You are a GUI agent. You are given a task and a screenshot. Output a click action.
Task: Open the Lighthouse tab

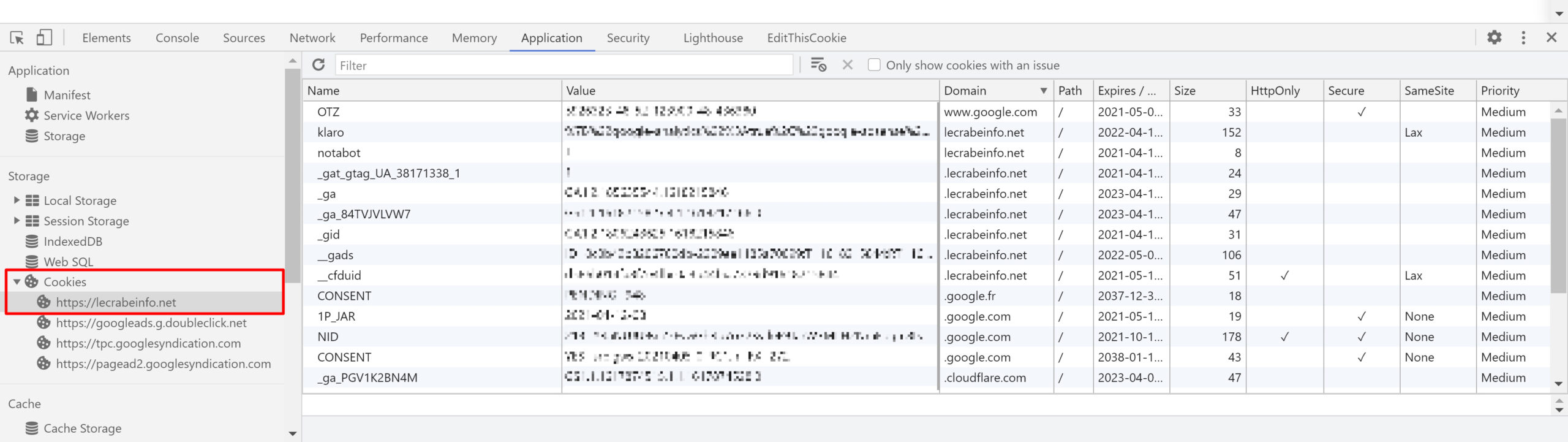[713, 38]
